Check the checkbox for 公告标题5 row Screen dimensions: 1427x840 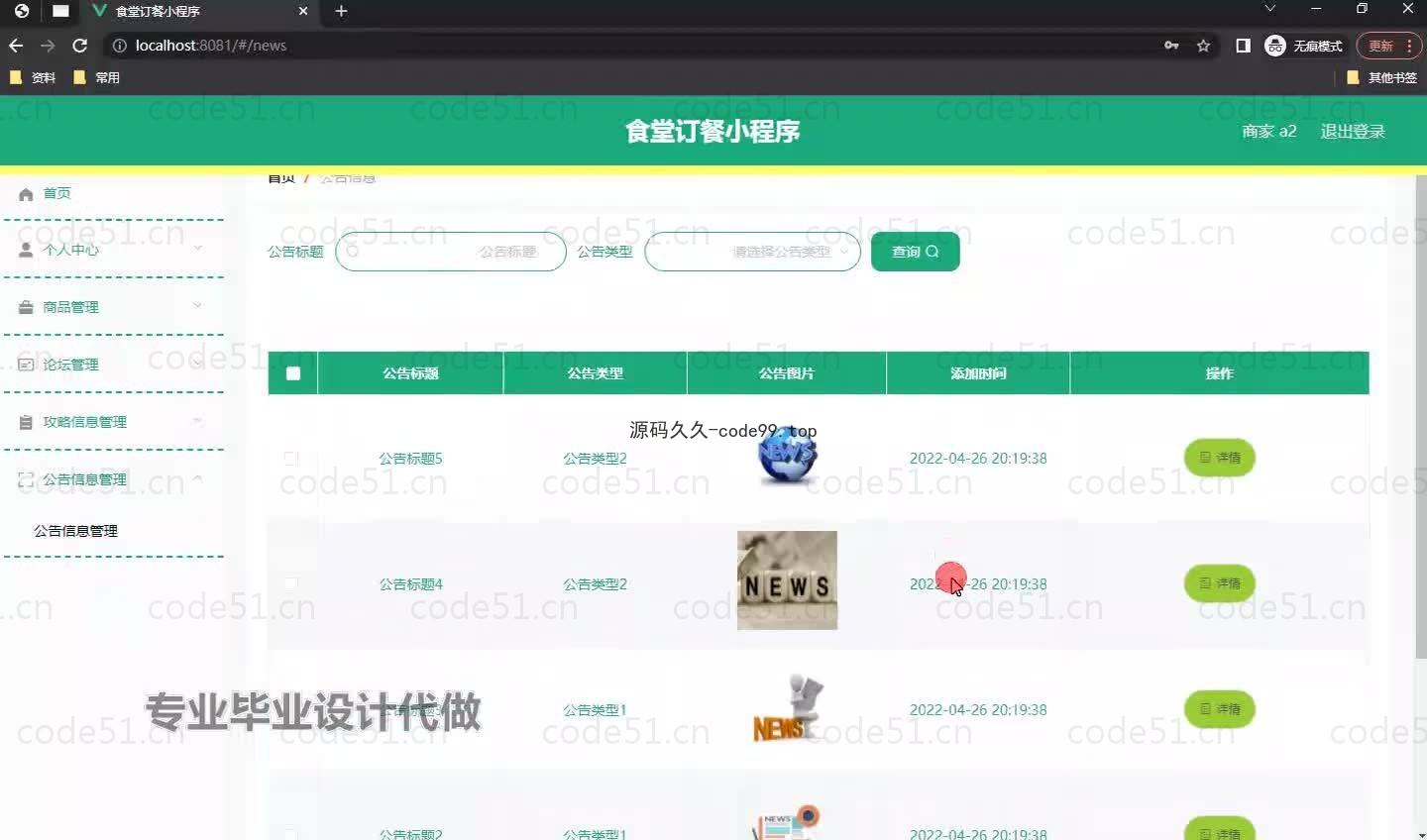(291, 459)
